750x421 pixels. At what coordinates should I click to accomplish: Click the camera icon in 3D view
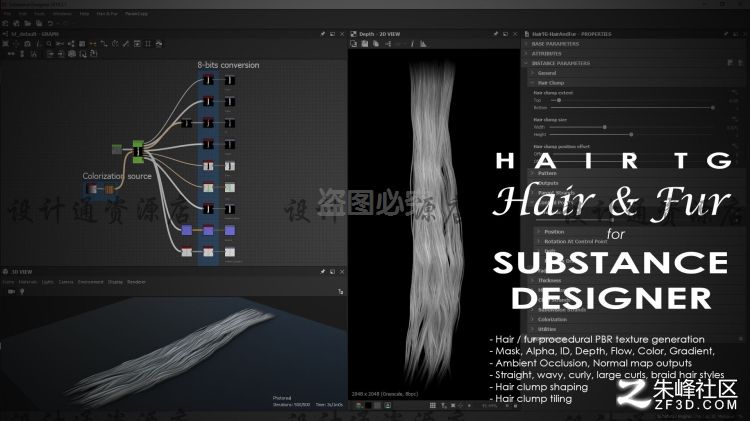(x=11, y=291)
